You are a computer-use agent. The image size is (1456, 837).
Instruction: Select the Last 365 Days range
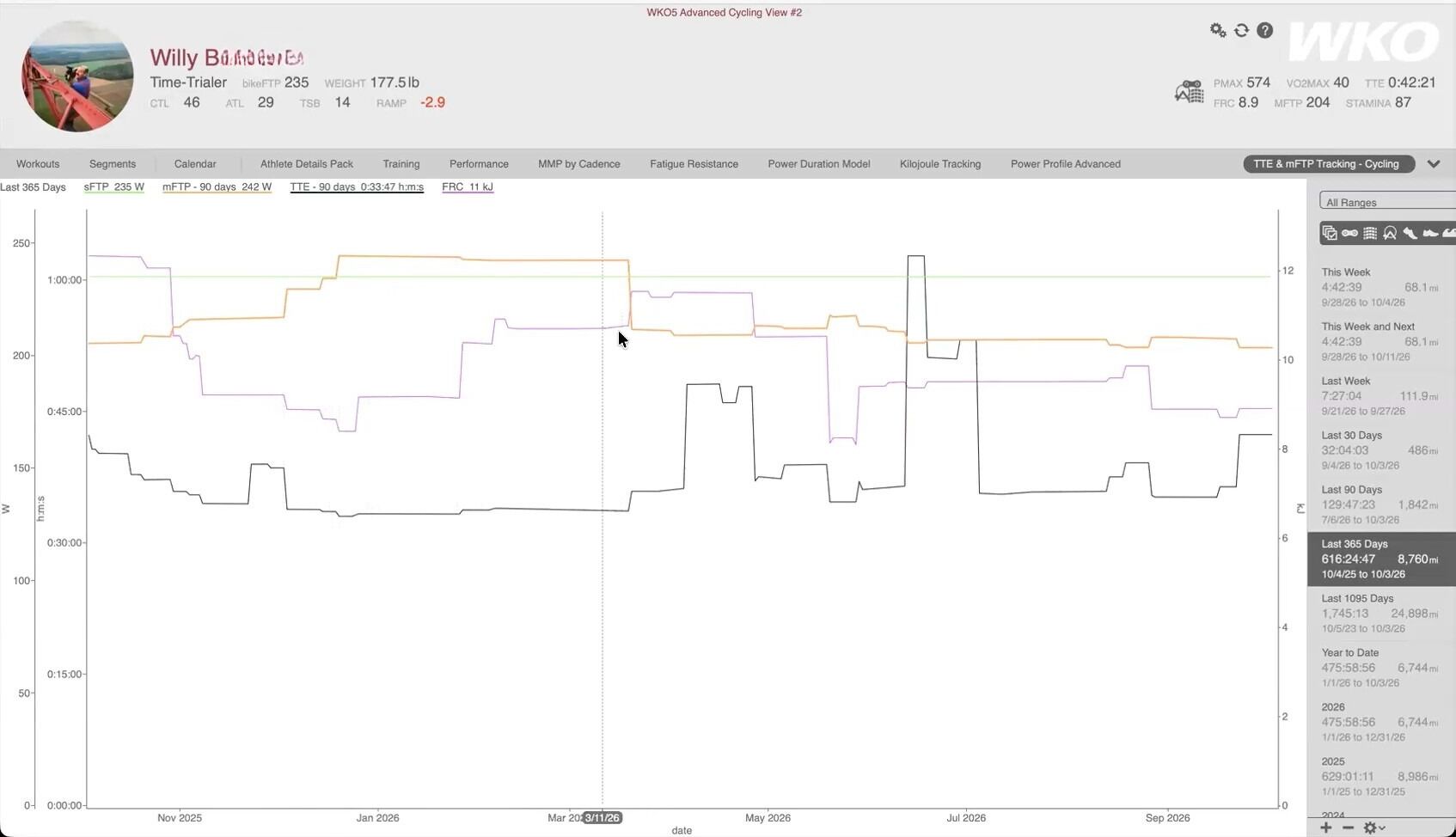coord(1381,559)
